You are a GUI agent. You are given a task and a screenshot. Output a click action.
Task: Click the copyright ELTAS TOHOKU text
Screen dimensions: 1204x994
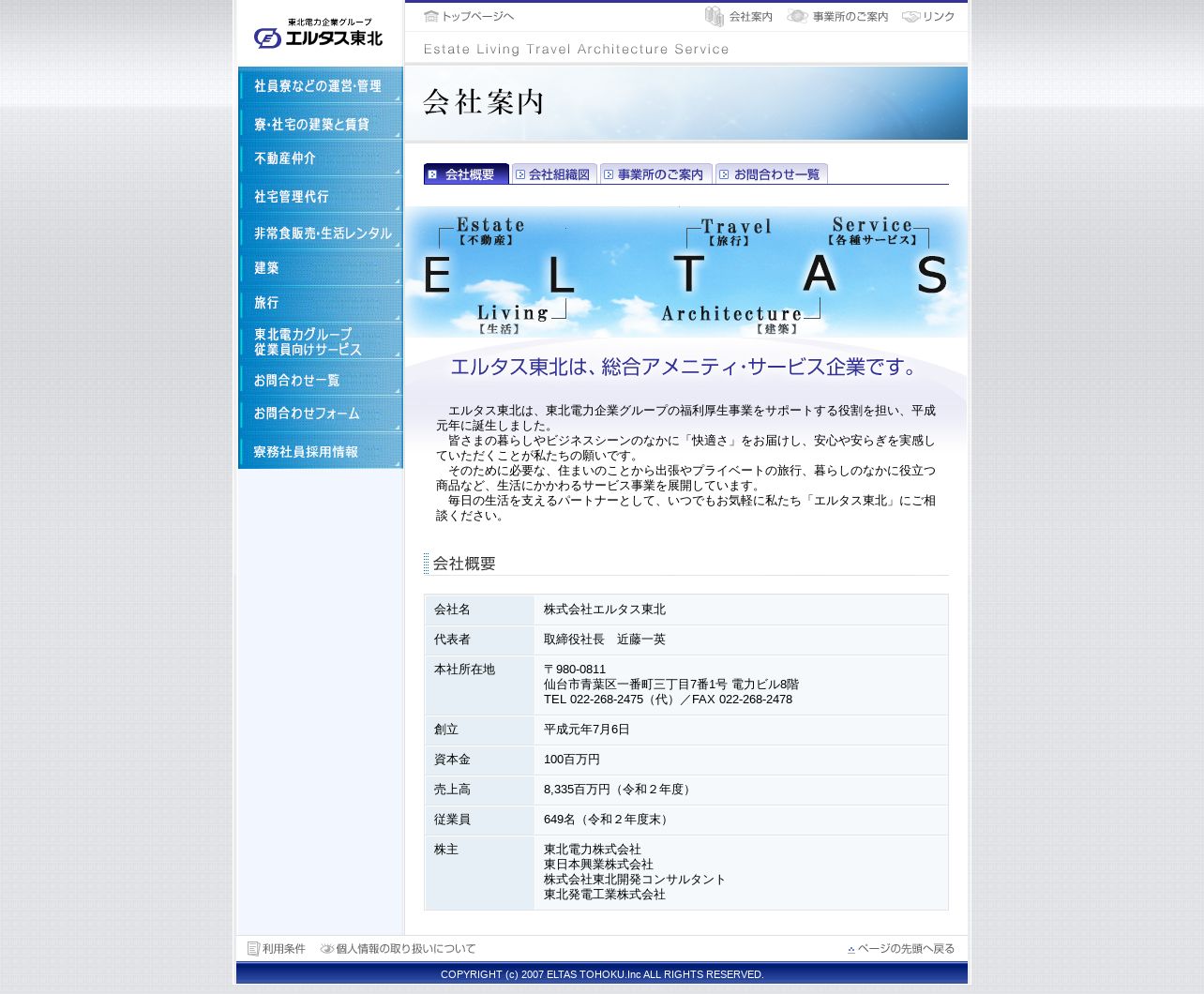pos(602,974)
